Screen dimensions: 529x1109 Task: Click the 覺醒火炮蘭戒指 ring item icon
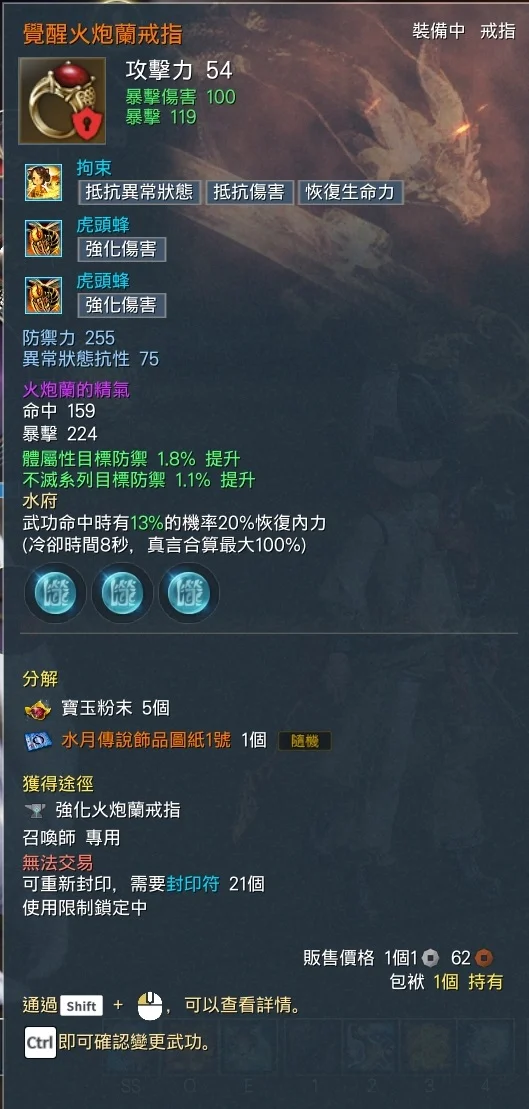click(62, 101)
